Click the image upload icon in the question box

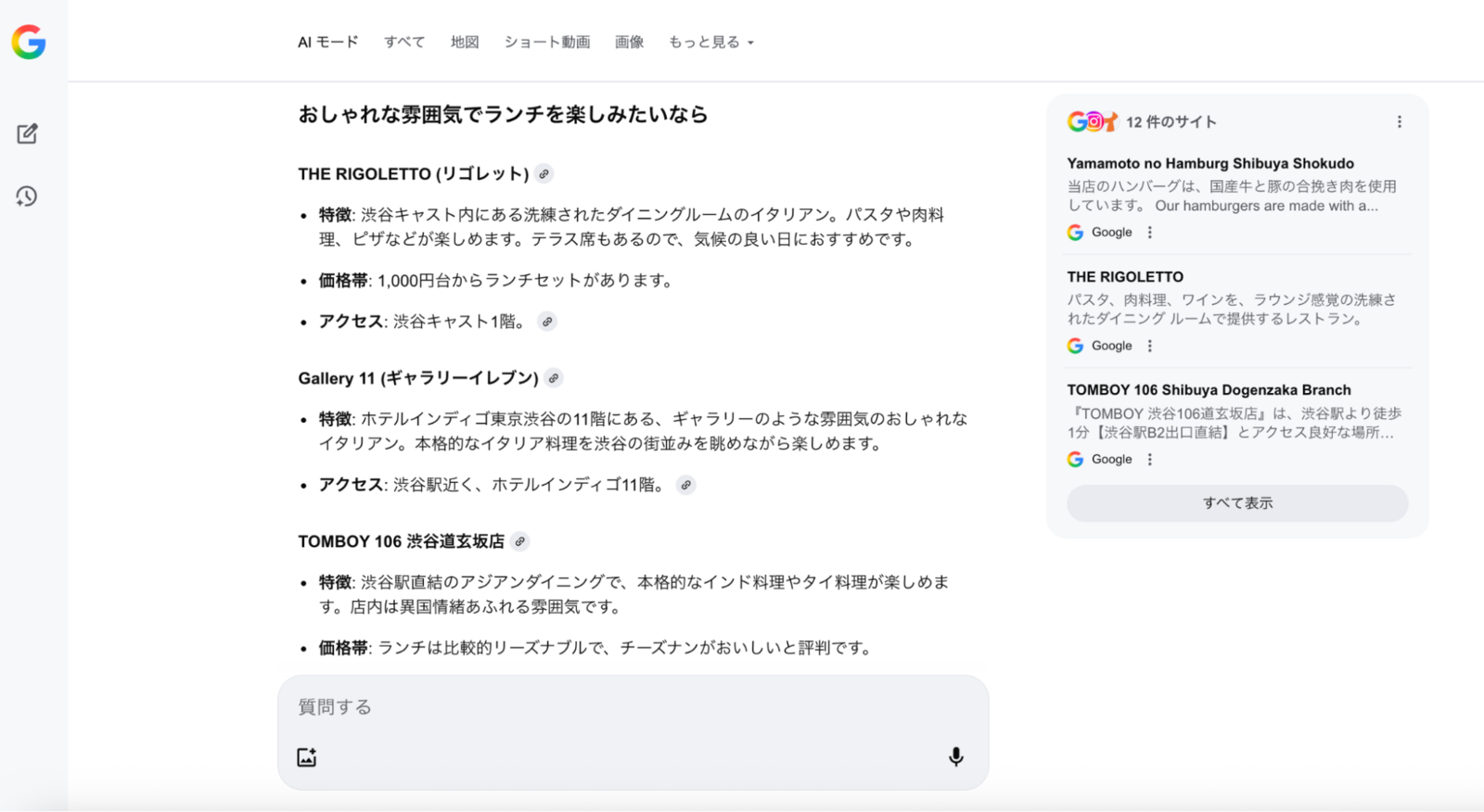(x=307, y=757)
